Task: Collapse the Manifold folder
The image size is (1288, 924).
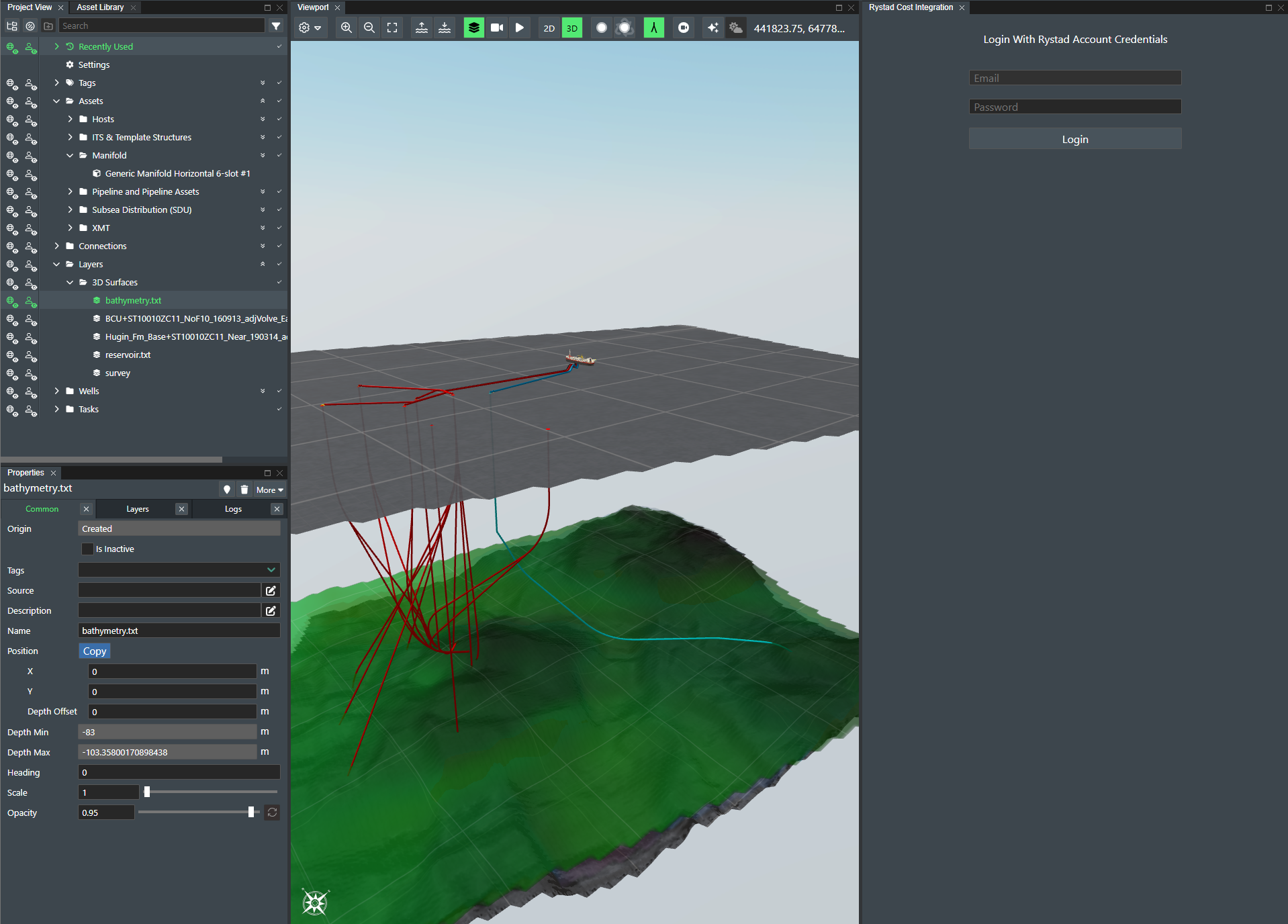Action: coord(70,155)
